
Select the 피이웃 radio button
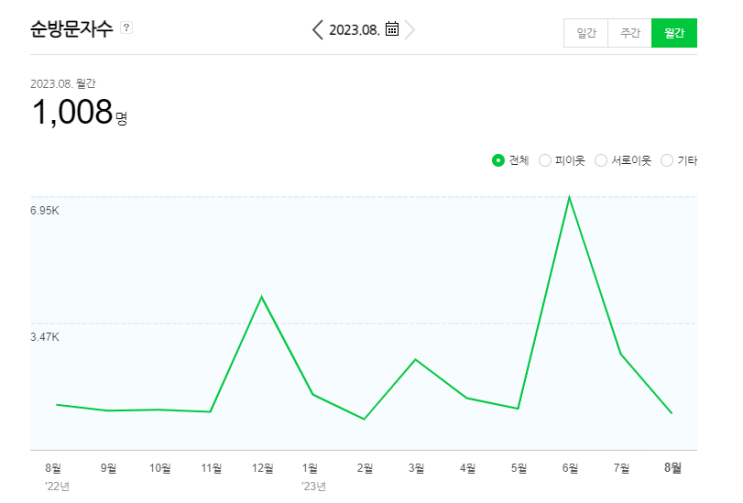pos(545,161)
